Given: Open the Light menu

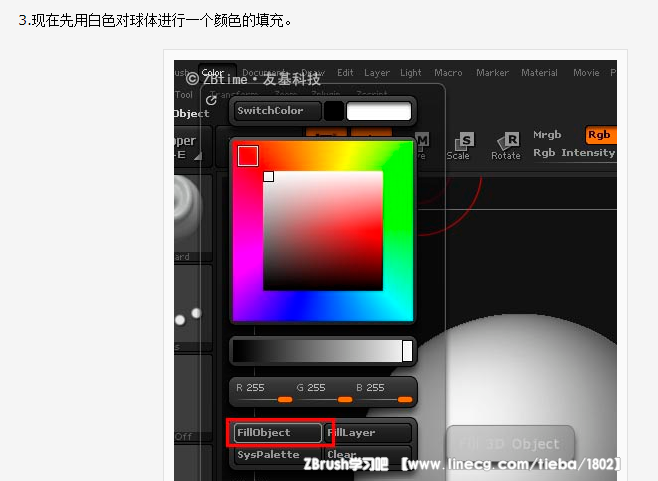Looking at the screenshot, I should (x=410, y=73).
